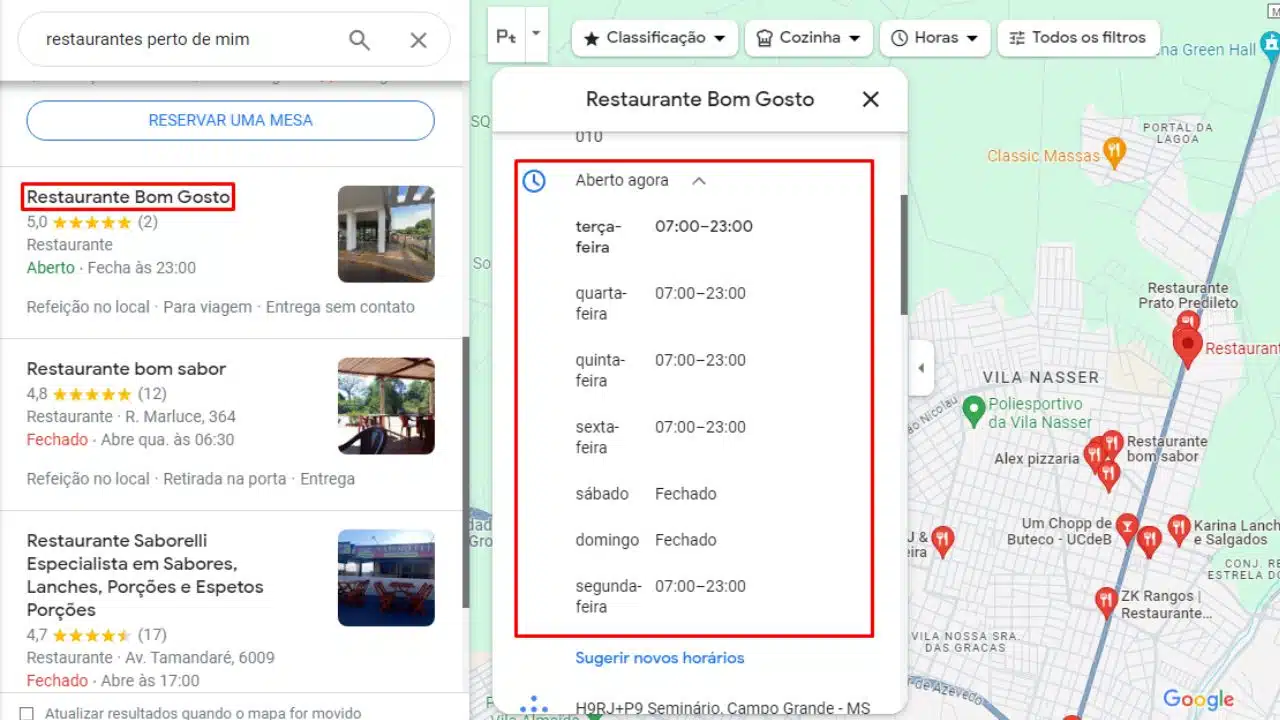Click the clock icon beside Aberto agora
The width and height of the screenshot is (1280, 720).
[x=535, y=181]
